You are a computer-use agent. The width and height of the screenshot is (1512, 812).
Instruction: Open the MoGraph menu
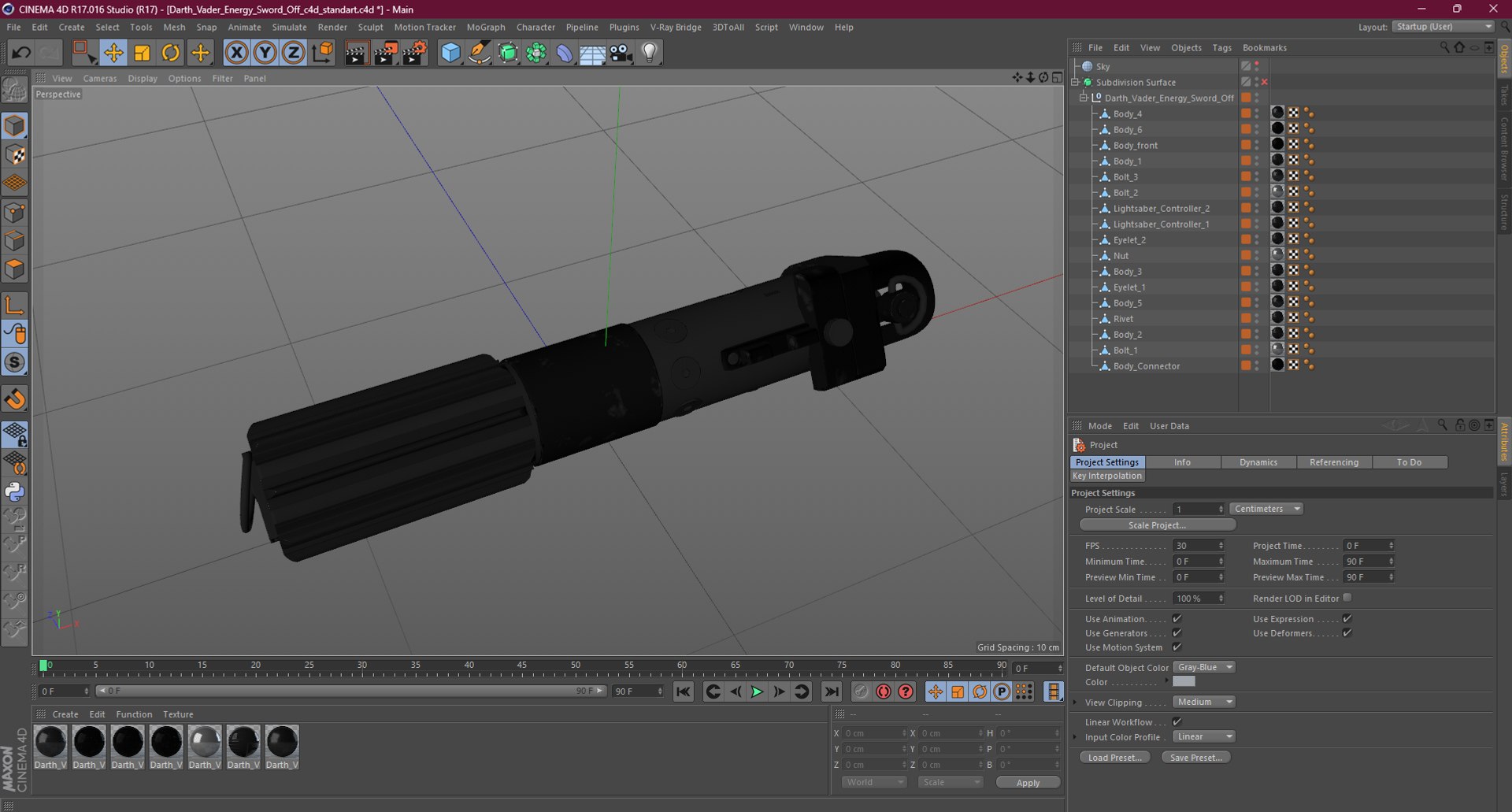click(x=486, y=27)
